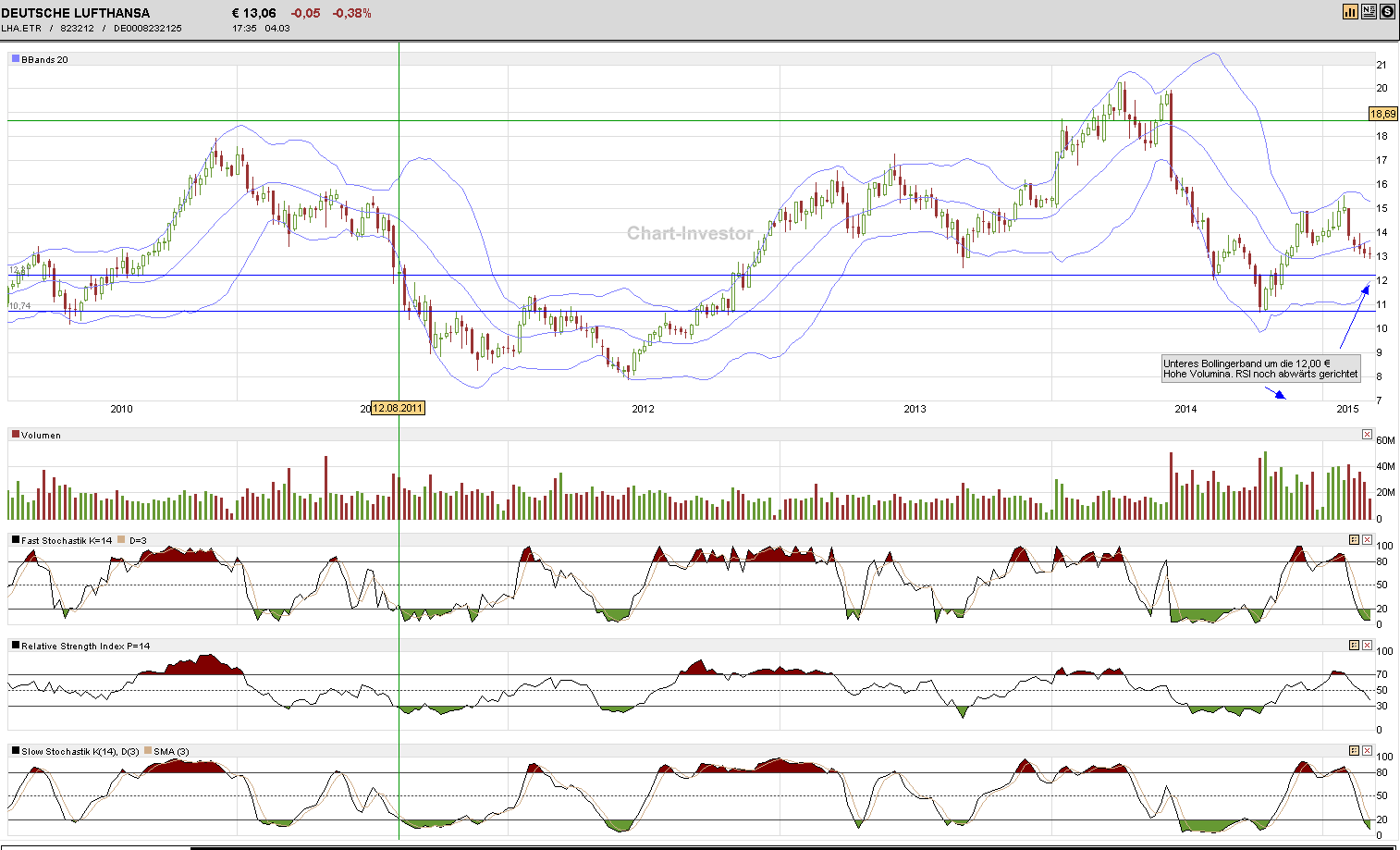The image size is (1400, 850).
Task: Click the 2014 label on time axis
Action: pyautogui.click(x=1185, y=409)
